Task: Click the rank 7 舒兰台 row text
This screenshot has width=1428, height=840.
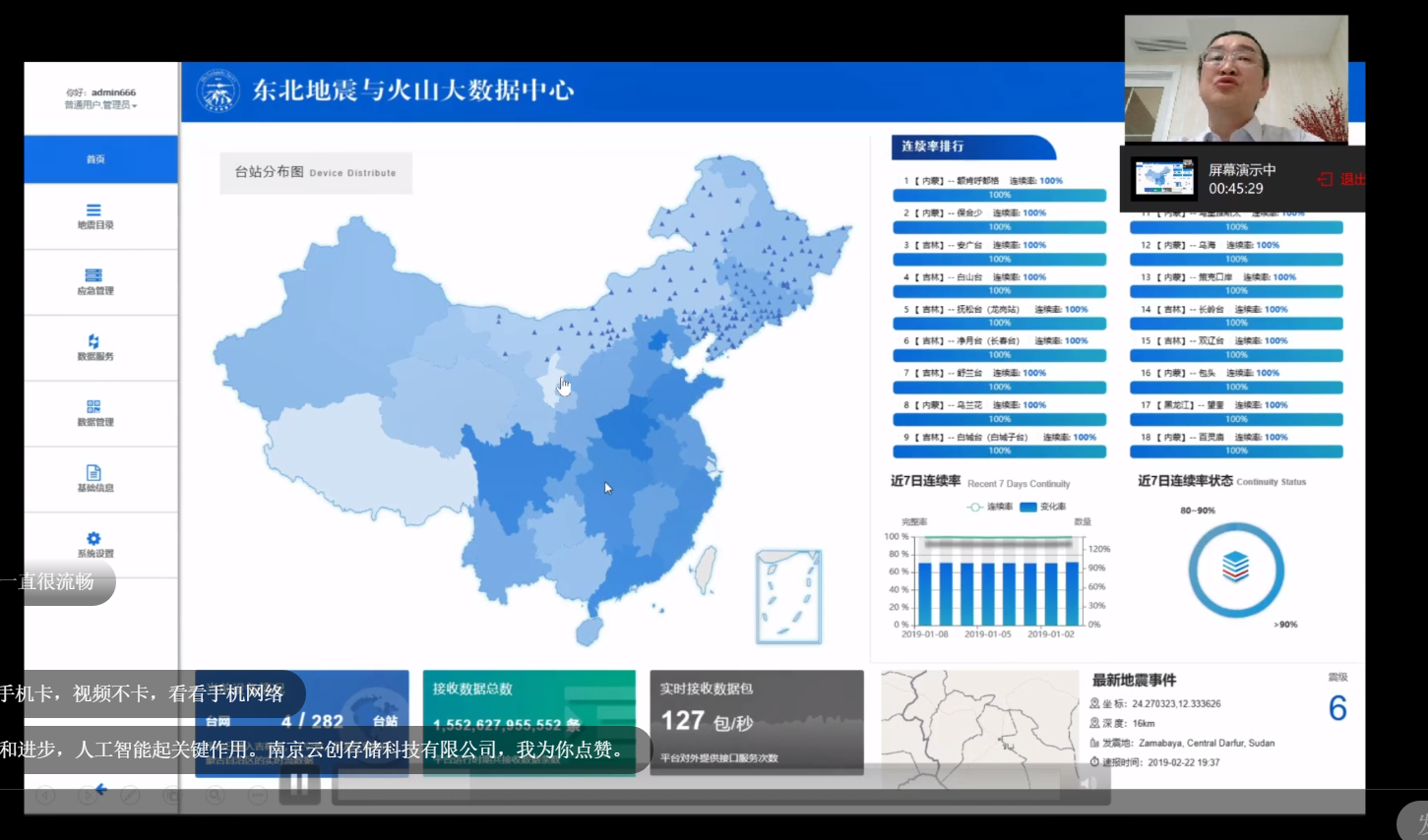Action: [974, 373]
